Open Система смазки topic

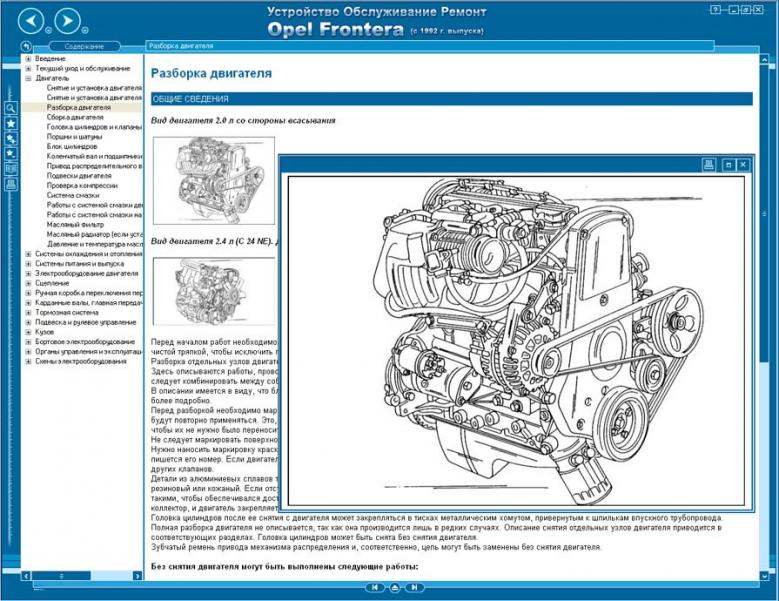73,195
